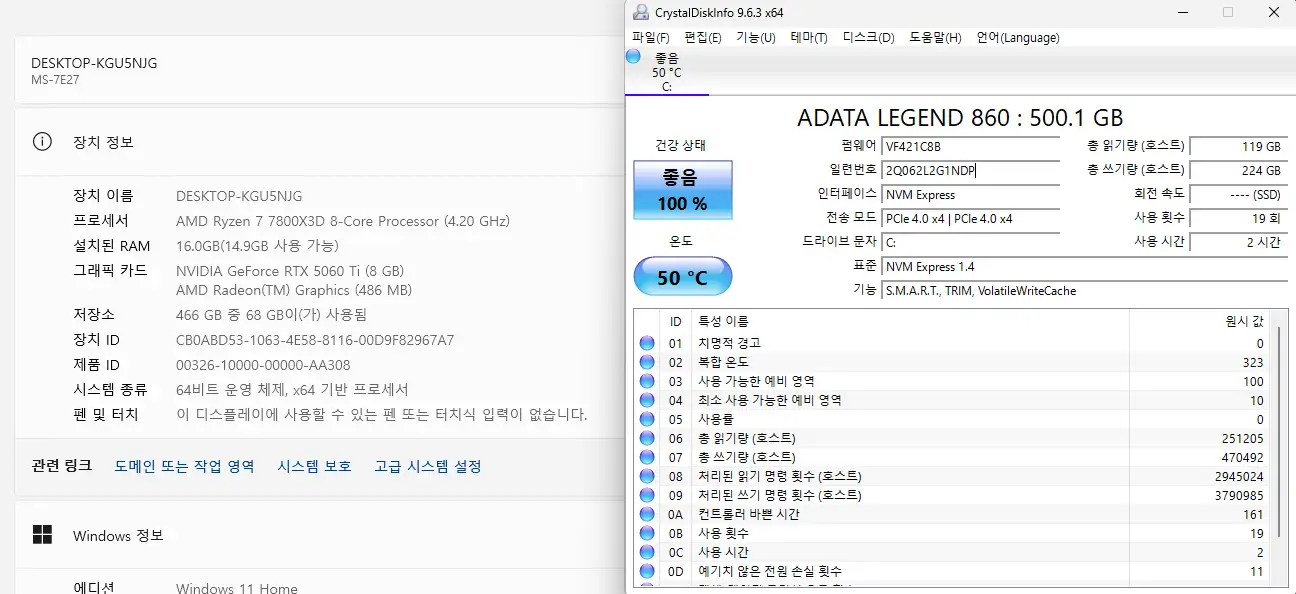
Task: Open the 기능(U) menu
Action: coord(756,38)
